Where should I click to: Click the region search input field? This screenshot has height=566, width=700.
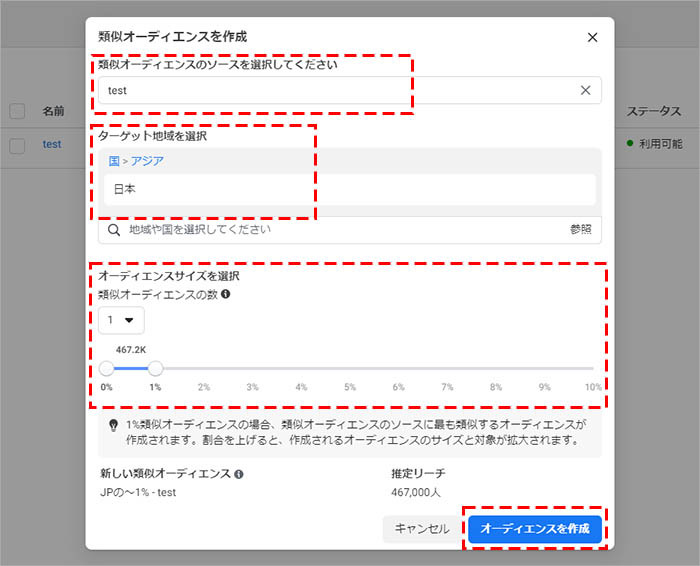[340, 230]
